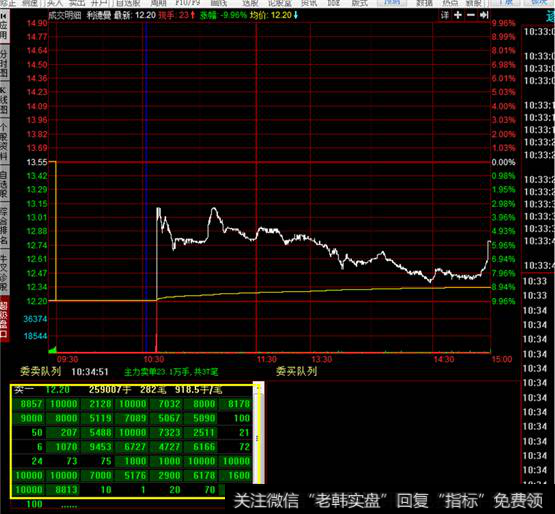Viewport: 555px width, 514px height.
Task: Click the 委卖队列 sell queue label
Action: 40,371
